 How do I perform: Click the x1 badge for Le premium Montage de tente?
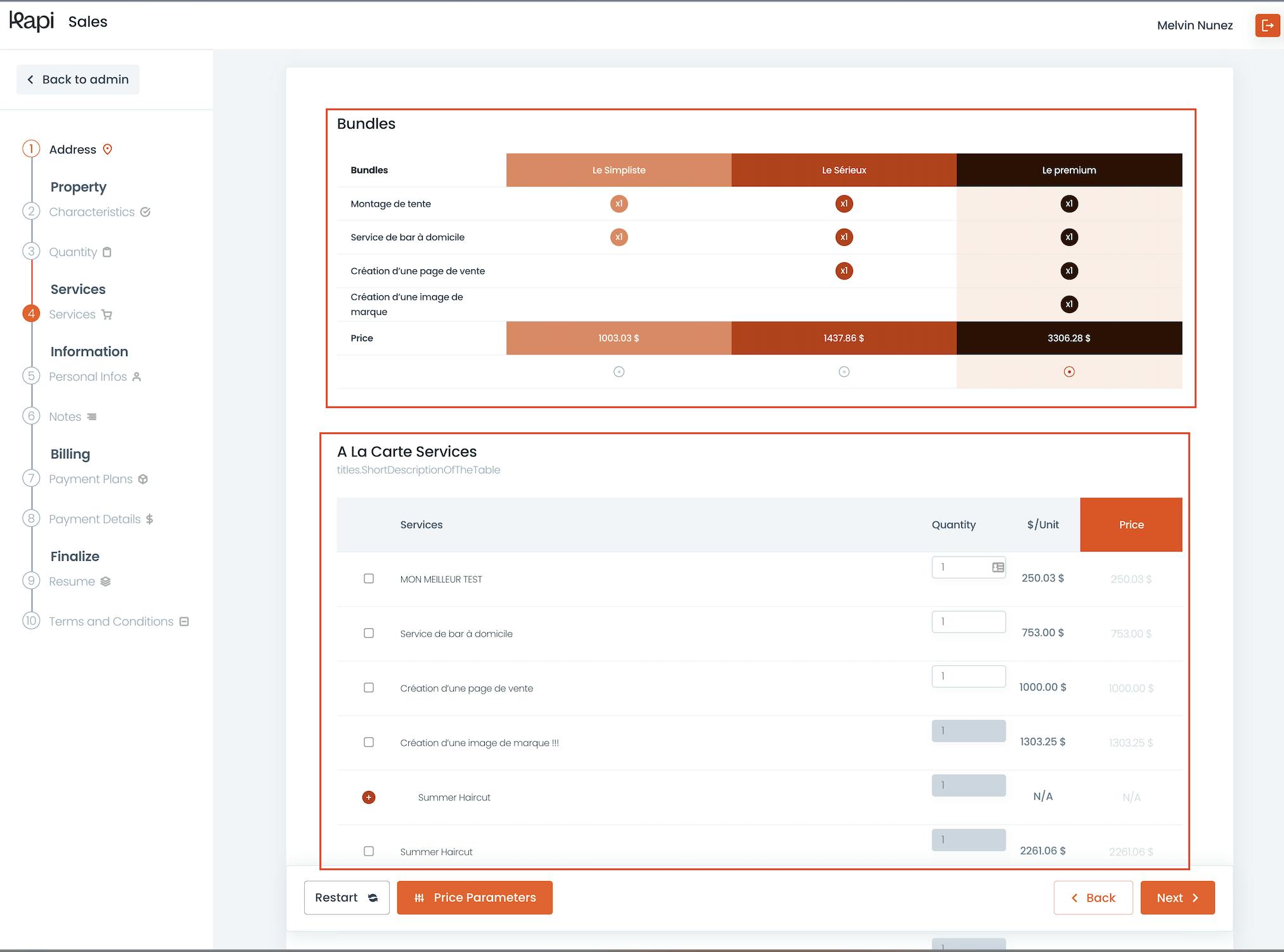(1069, 203)
